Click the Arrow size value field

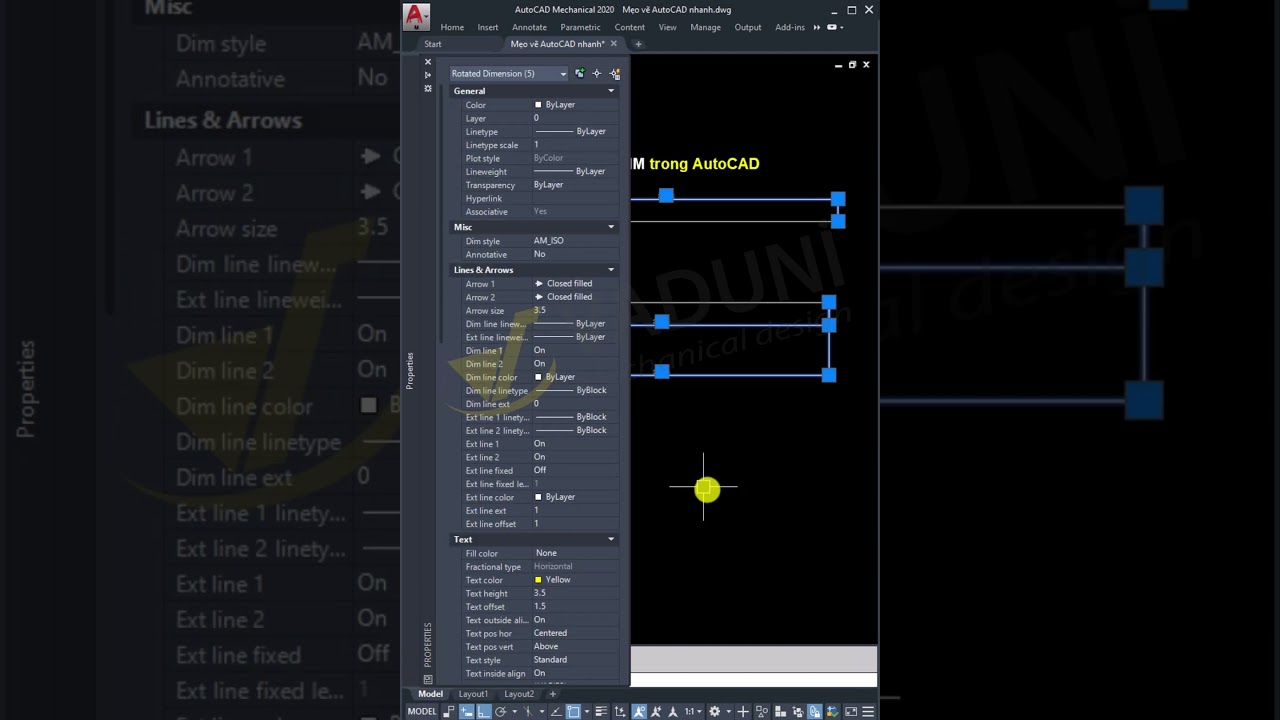click(x=576, y=311)
